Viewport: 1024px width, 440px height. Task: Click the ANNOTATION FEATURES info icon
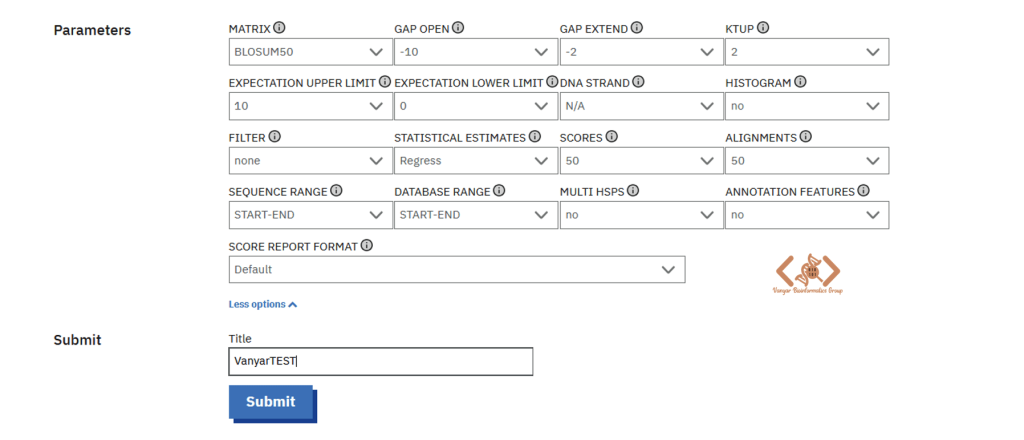click(863, 191)
